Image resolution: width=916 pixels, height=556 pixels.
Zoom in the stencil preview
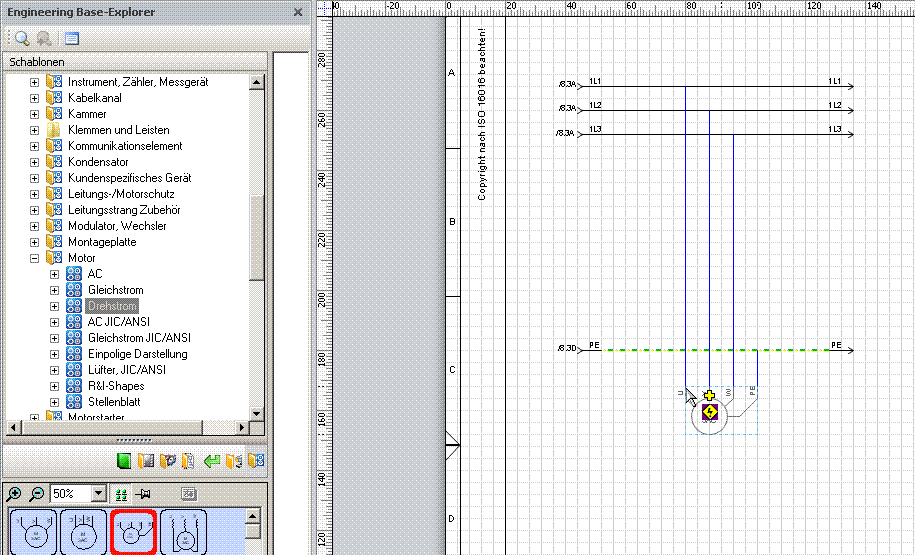pyautogui.click(x=14, y=494)
